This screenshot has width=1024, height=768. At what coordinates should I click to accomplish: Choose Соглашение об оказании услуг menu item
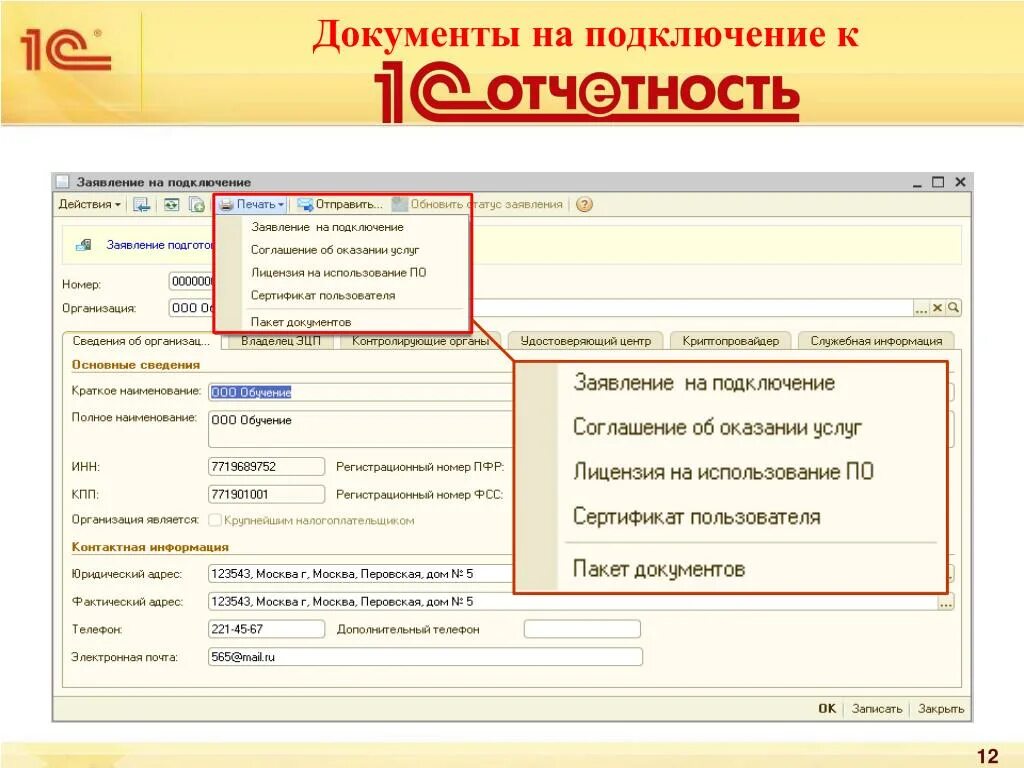(335, 250)
